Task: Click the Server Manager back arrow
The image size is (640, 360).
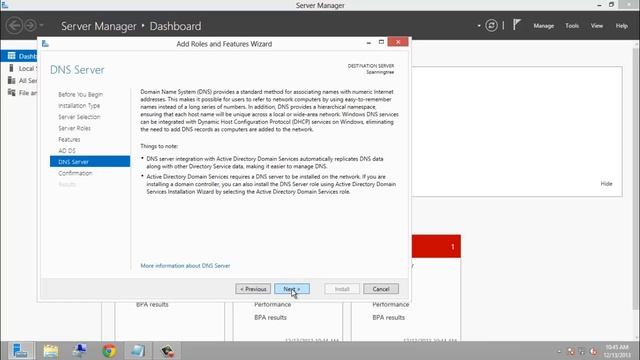Action: (14, 26)
